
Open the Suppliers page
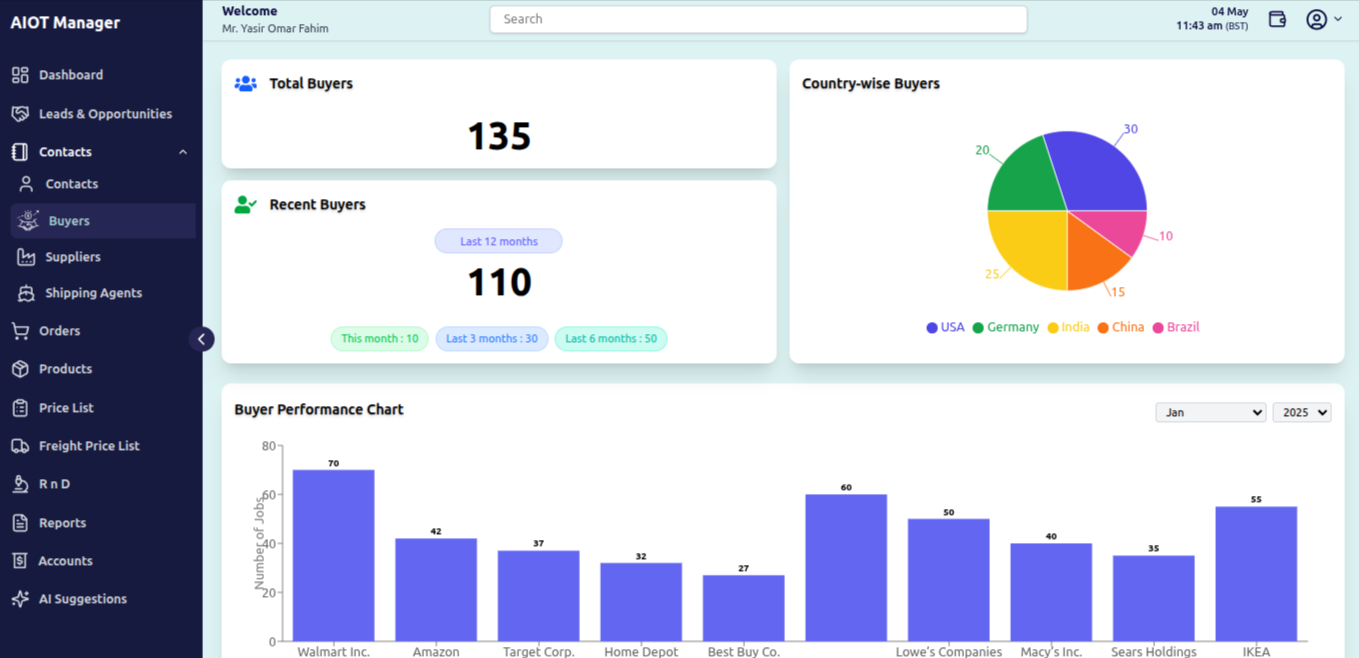click(73, 257)
